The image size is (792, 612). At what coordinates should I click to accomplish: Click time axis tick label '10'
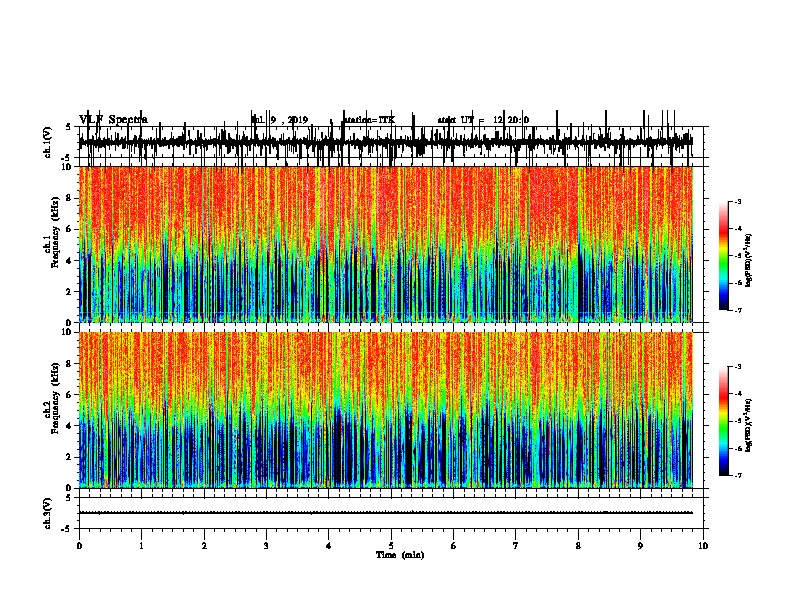coord(703,546)
